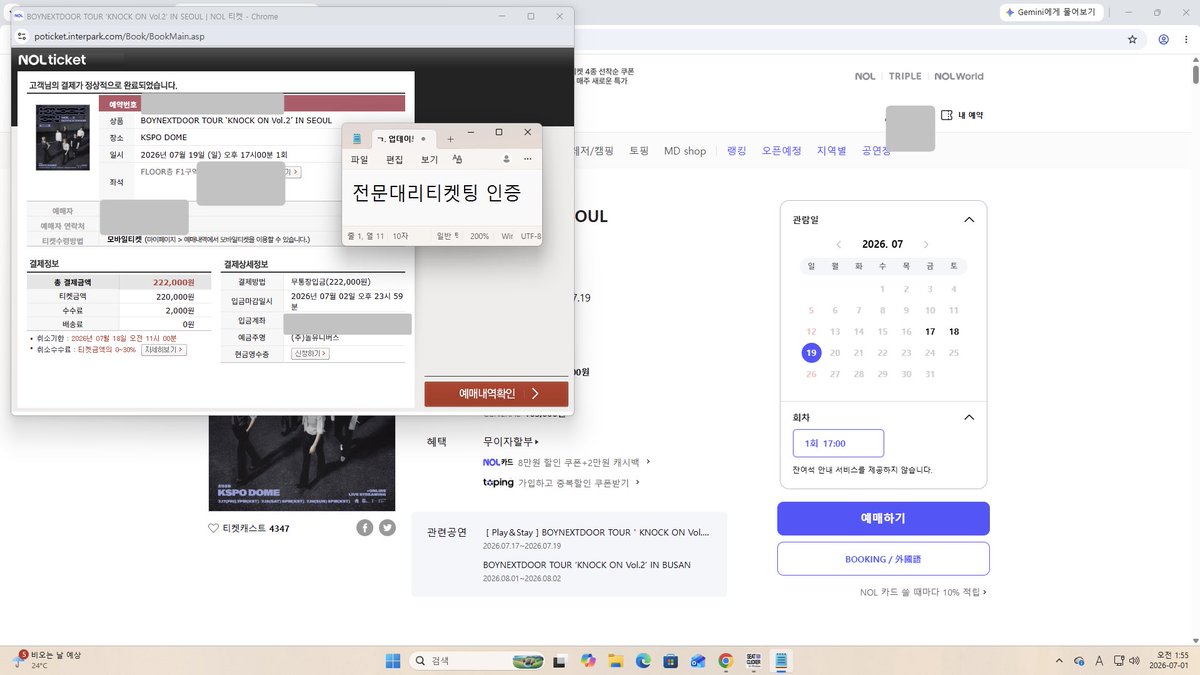Open the Seat Clicker taskbar app
Image resolution: width=1200 pixels, height=675 pixels.
point(753,661)
